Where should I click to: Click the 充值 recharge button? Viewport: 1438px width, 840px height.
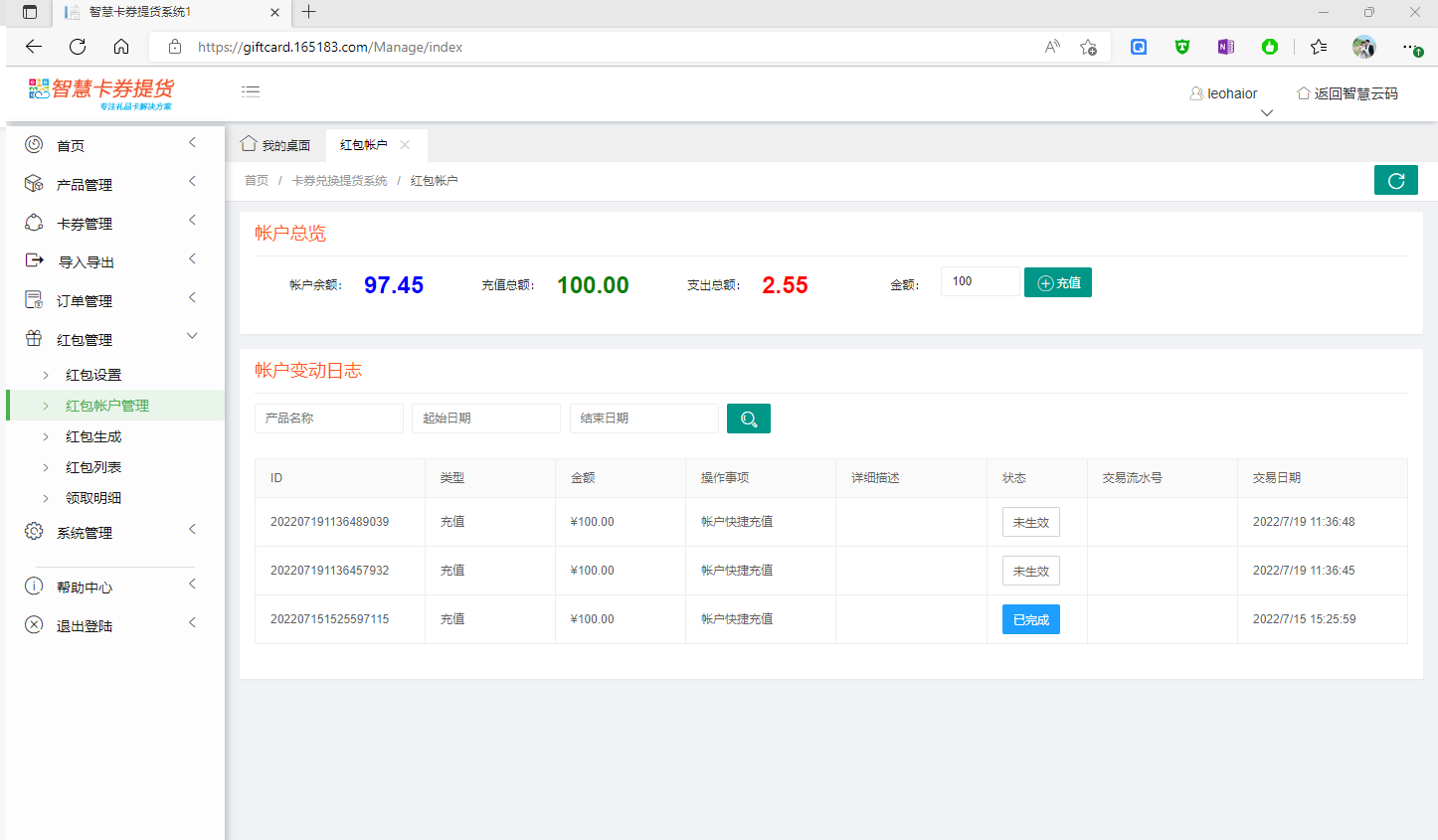pyautogui.click(x=1057, y=282)
